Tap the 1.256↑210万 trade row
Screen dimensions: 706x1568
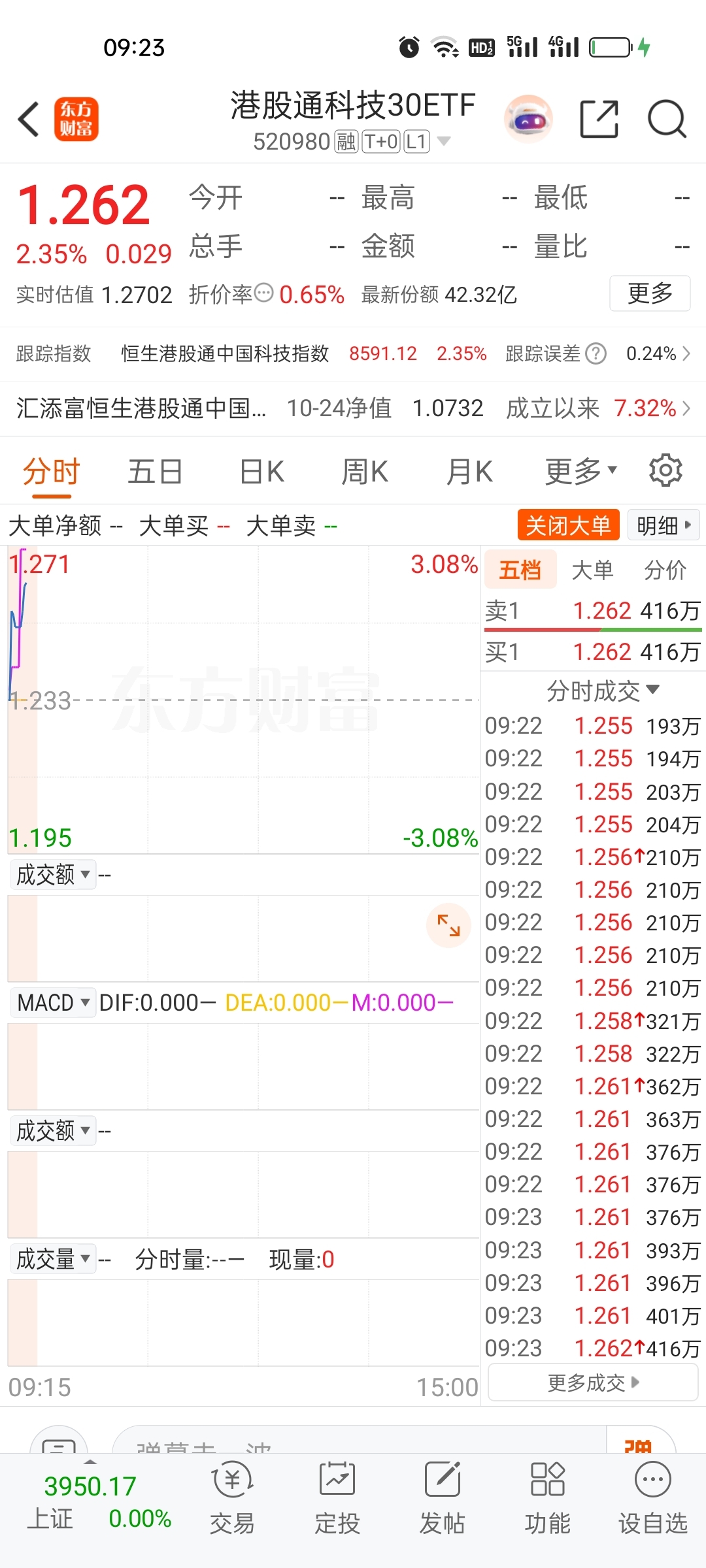(593, 857)
